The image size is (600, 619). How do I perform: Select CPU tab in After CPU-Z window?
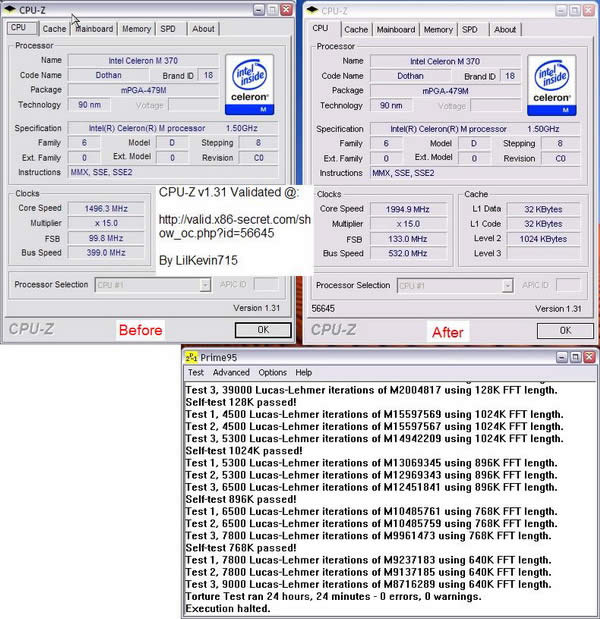click(x=320, y=28)
